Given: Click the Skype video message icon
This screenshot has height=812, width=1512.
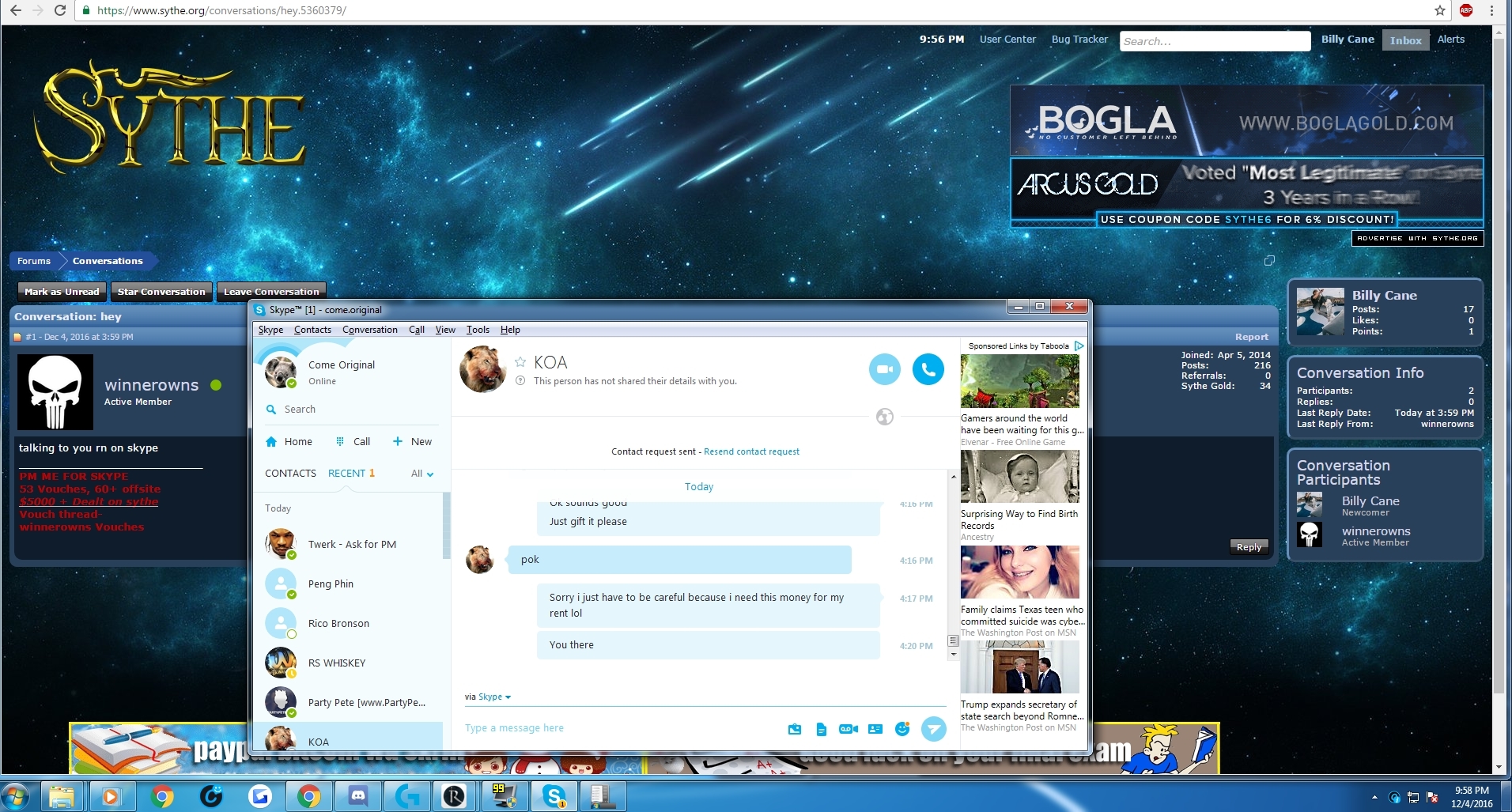Looking at the screenshot, I should tap(849, 729).
